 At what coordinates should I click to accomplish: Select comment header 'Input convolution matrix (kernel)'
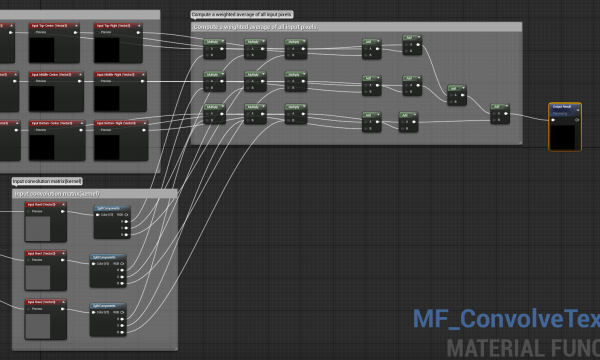[95, 194]
